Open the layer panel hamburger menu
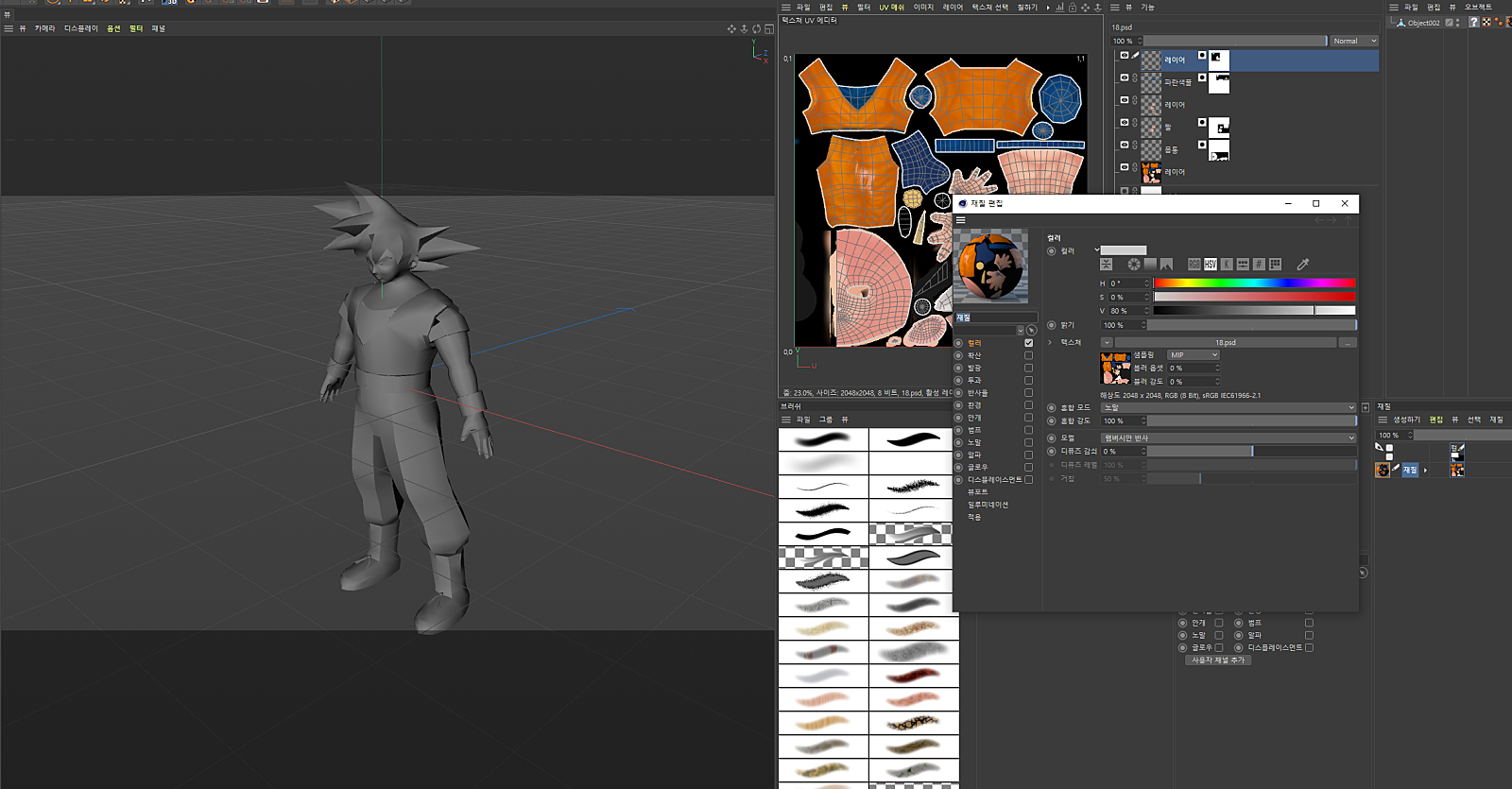Viewport: 1512px width, 789px height. tap(1115, 8)
